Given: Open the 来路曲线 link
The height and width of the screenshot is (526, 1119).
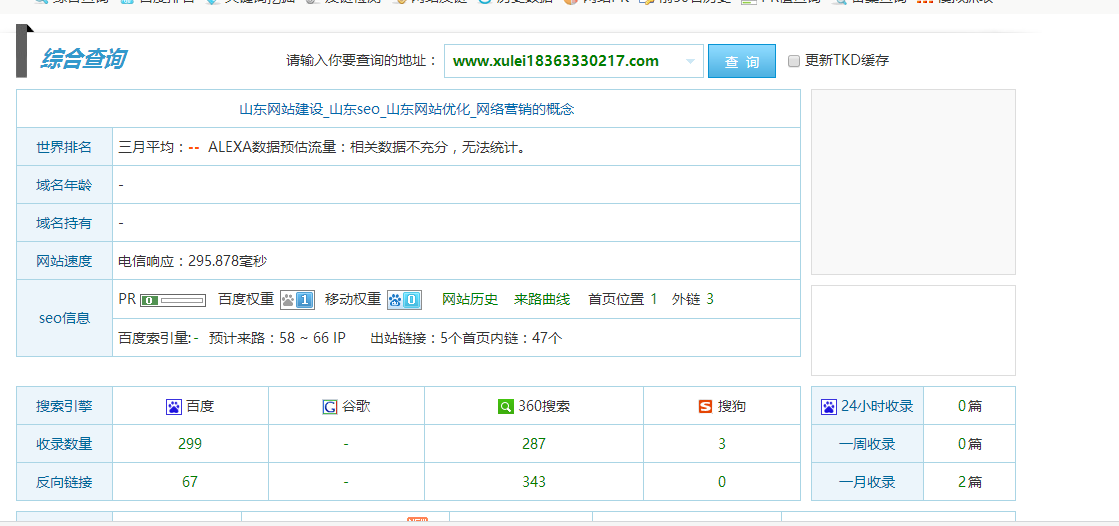Looking at the screenshot, I should point(542,299).
